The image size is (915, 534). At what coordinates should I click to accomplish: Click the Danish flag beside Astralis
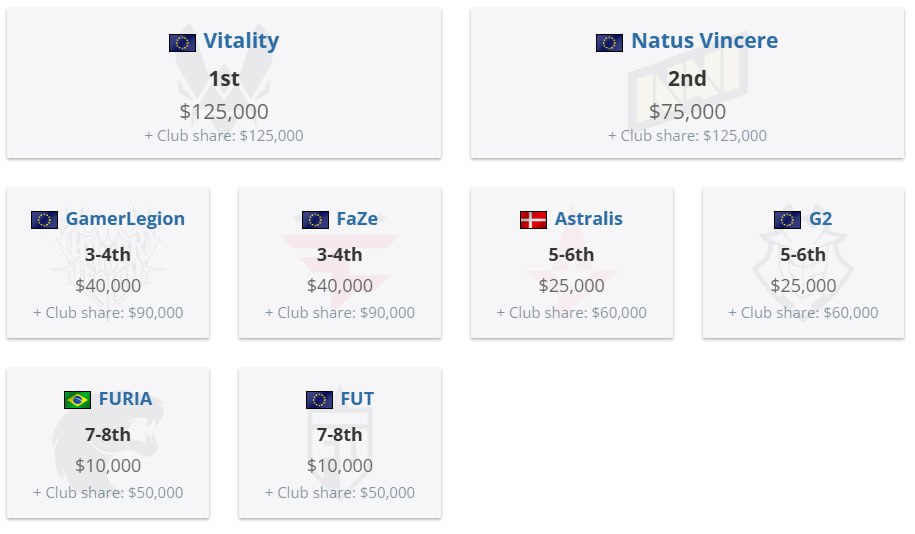533,220
